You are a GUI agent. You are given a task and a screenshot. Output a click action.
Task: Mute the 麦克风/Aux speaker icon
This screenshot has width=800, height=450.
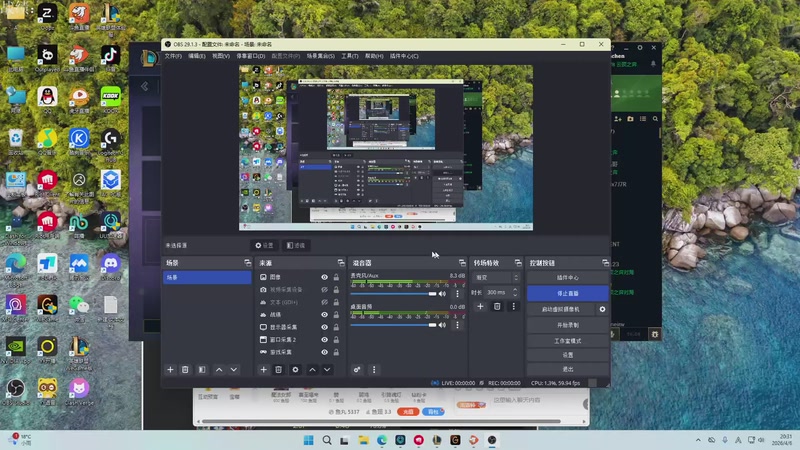click(442, 294)
